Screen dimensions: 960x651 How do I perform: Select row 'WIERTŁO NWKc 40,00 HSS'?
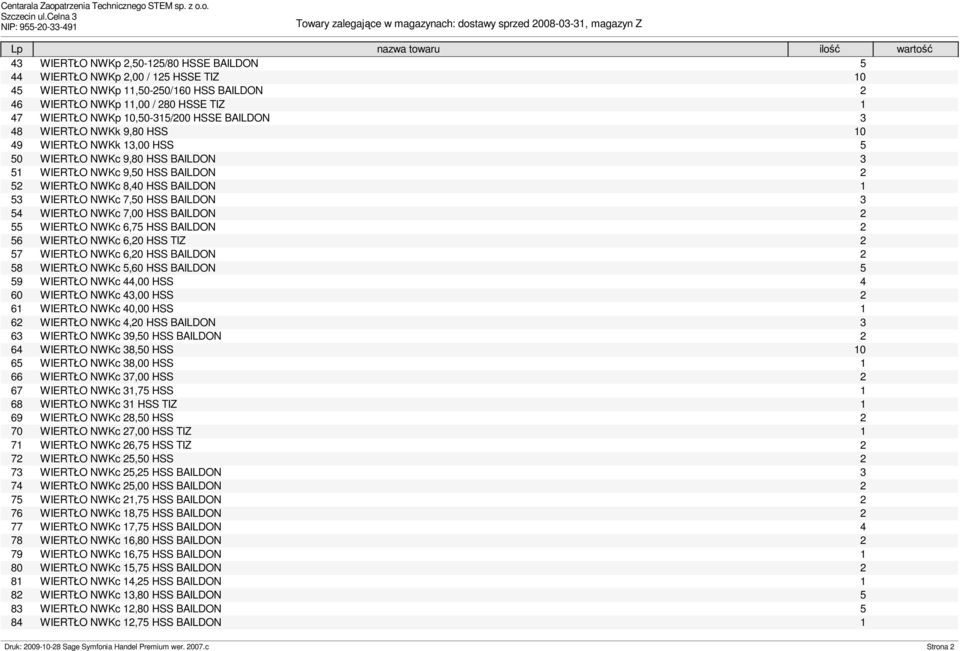click(480, 309)
